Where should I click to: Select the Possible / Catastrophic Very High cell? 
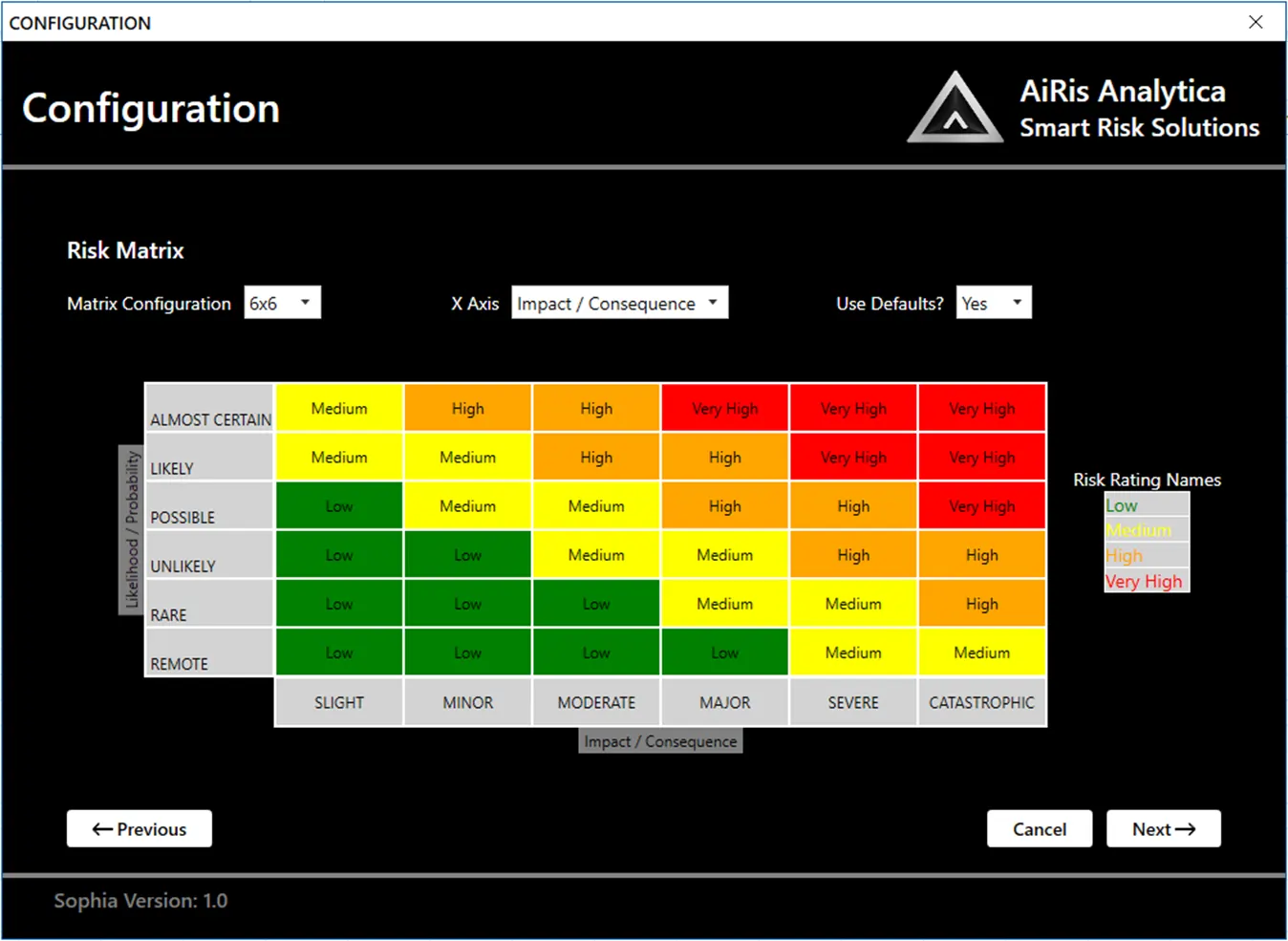click(982, 505)
